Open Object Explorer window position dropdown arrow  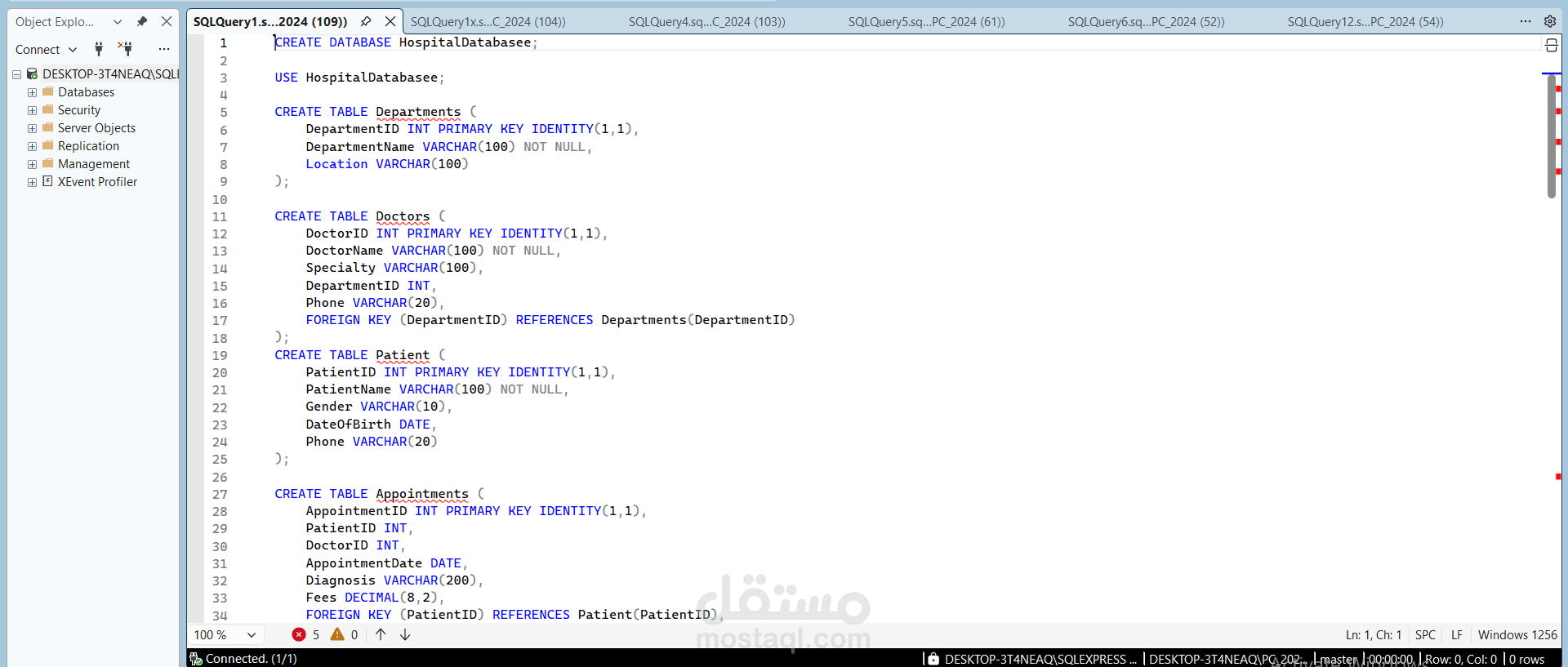[118, 22]
